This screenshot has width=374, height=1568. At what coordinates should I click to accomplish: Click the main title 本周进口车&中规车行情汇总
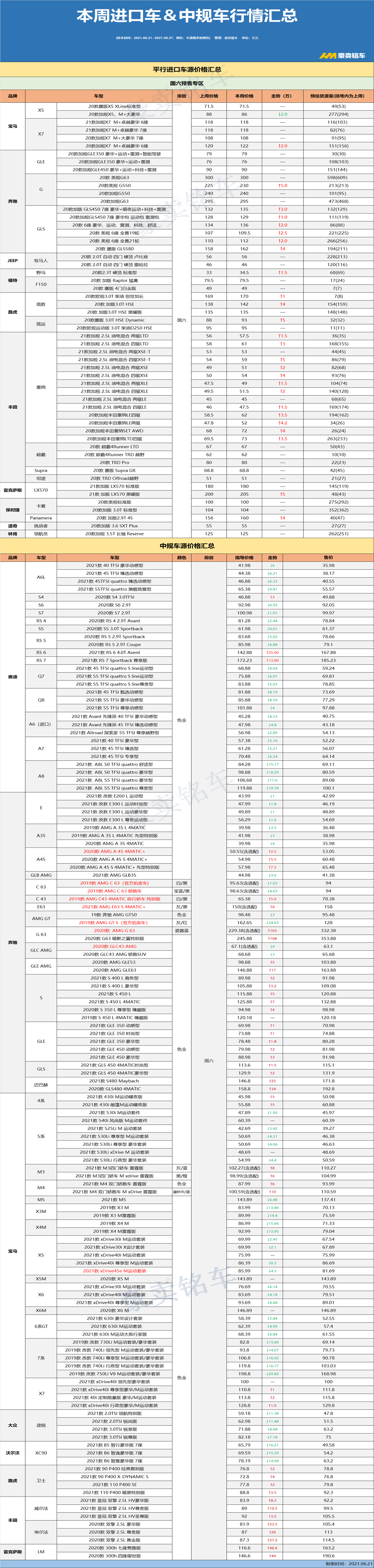pyautogui.click(x=187, y=16)
